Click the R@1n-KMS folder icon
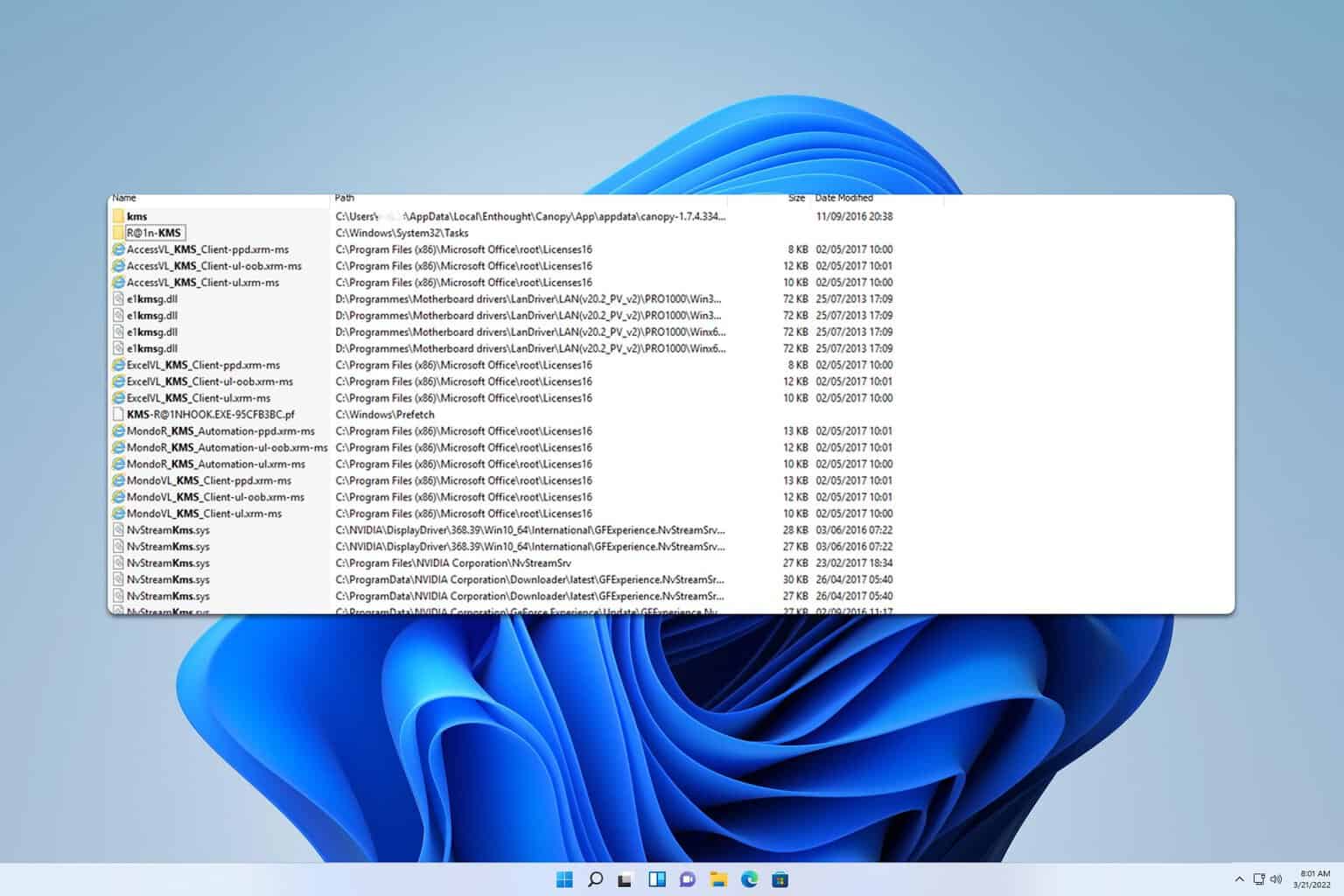 [x=118, y=233]
